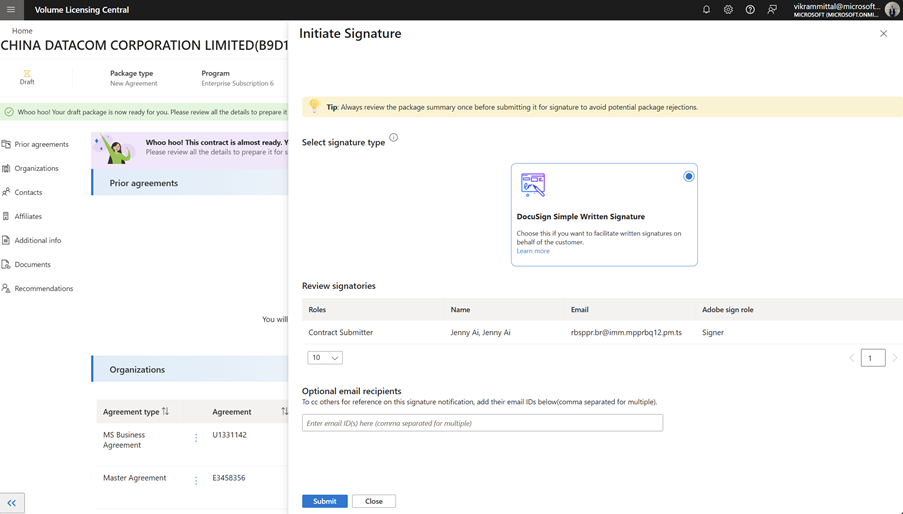Click agreement number E3458356
Screen dimensions: 903x514
pos(229,478)
